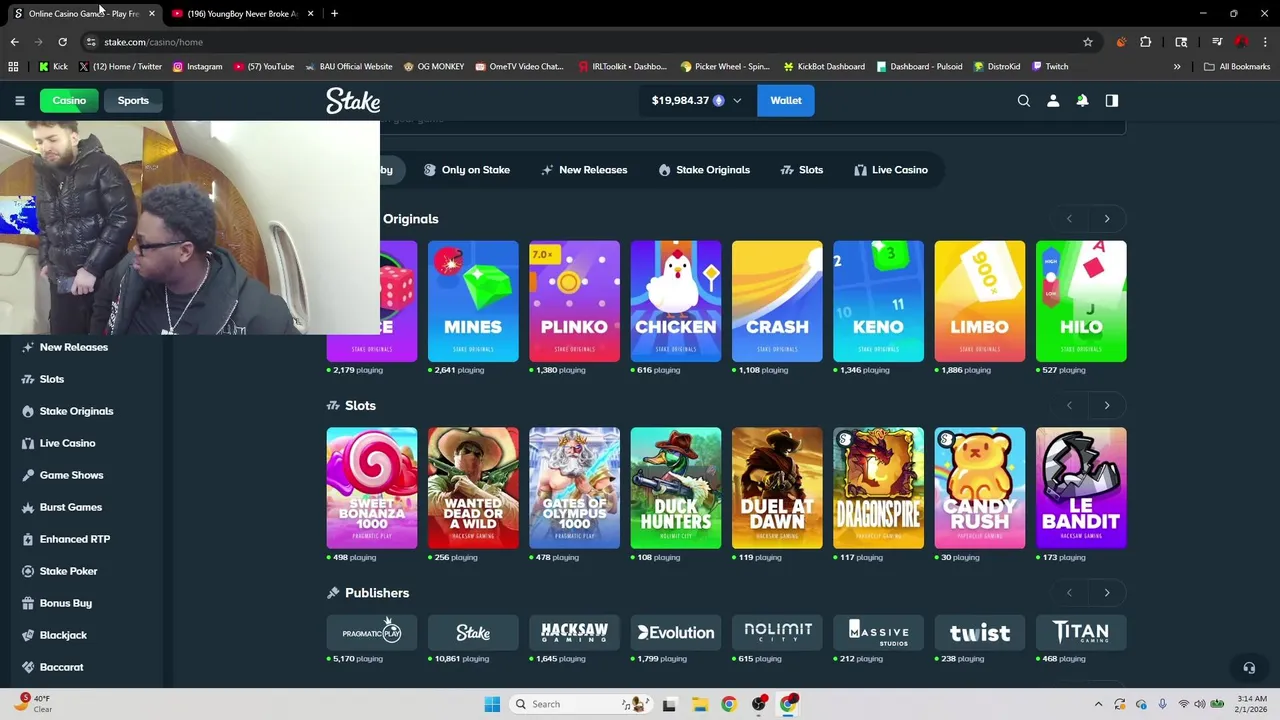Open the Chicken game thumbnail

click(x=676, y=301)
